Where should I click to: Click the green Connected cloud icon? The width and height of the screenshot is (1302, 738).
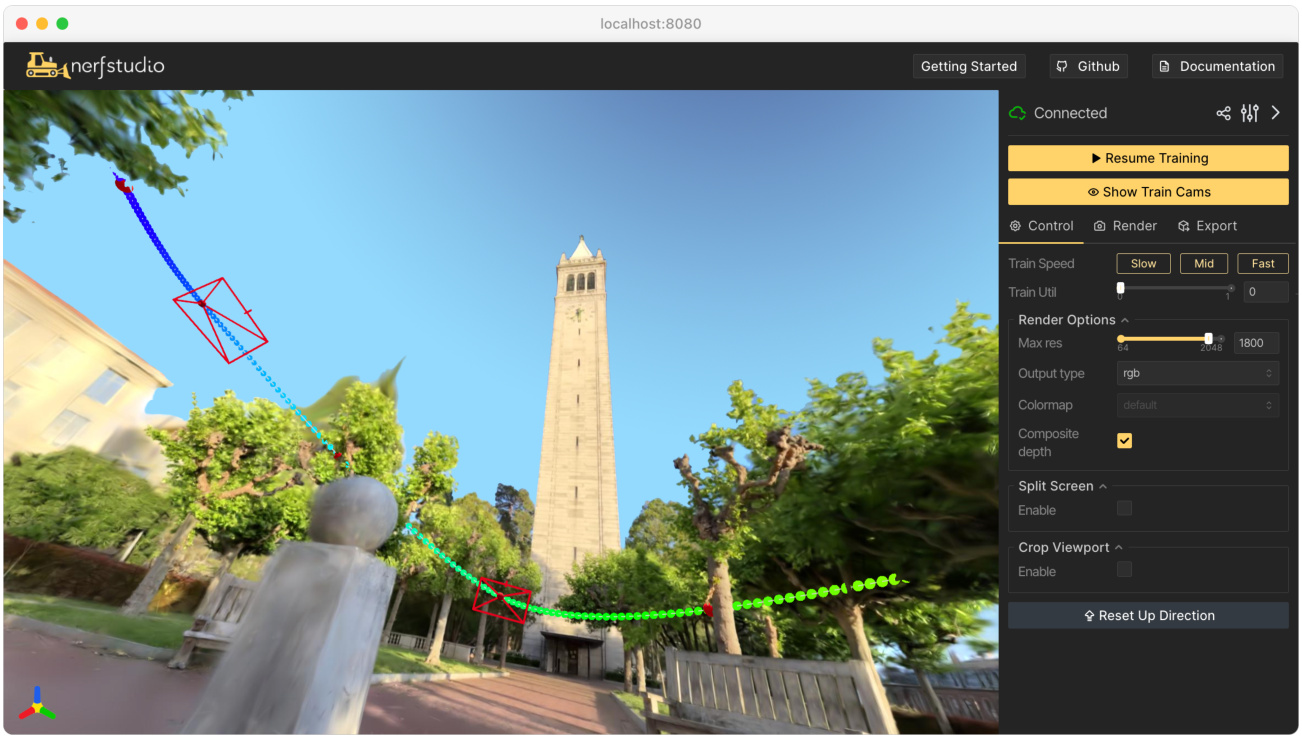(1018, 113)
